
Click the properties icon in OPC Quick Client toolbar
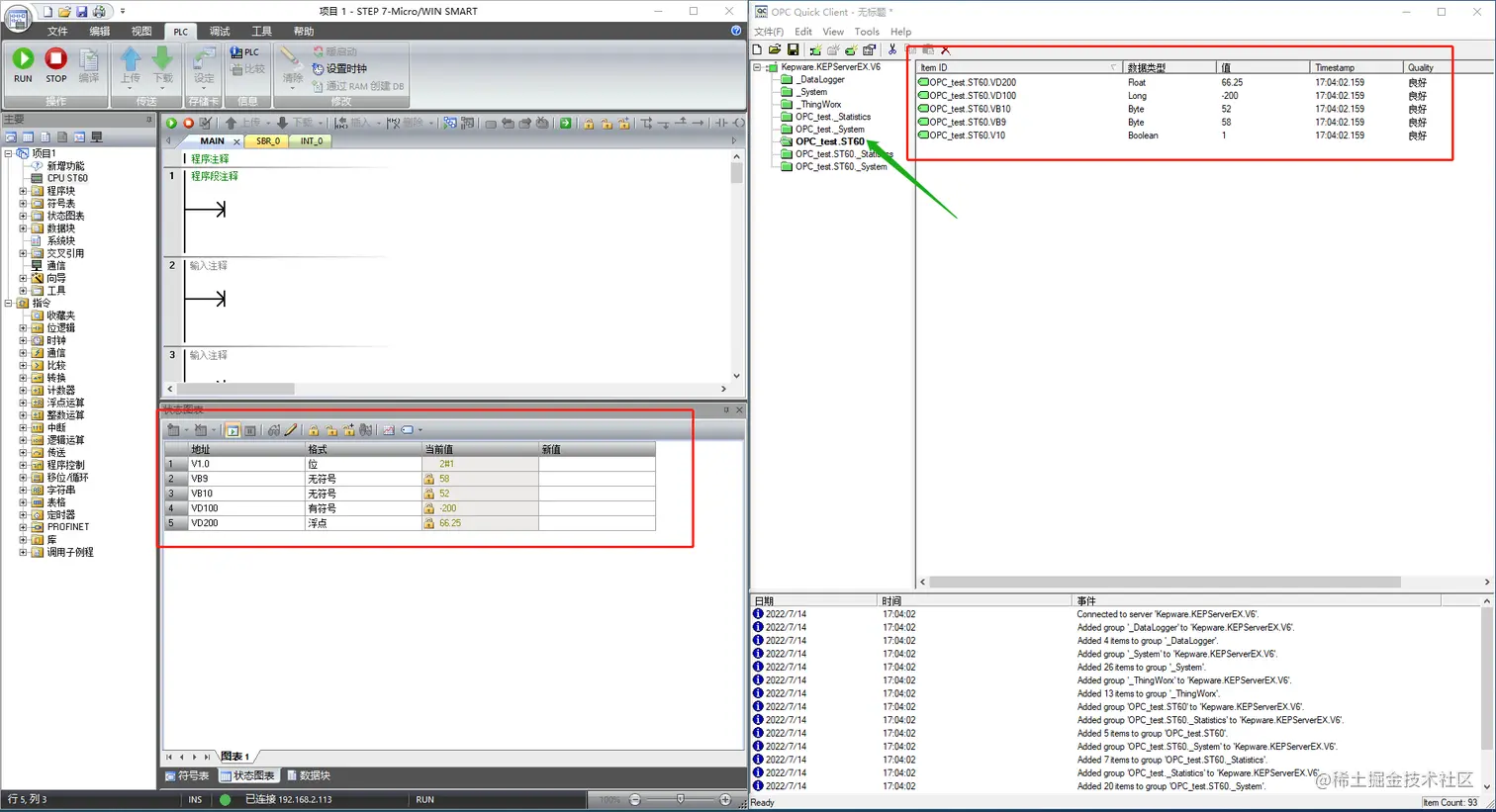coord(870,49)
